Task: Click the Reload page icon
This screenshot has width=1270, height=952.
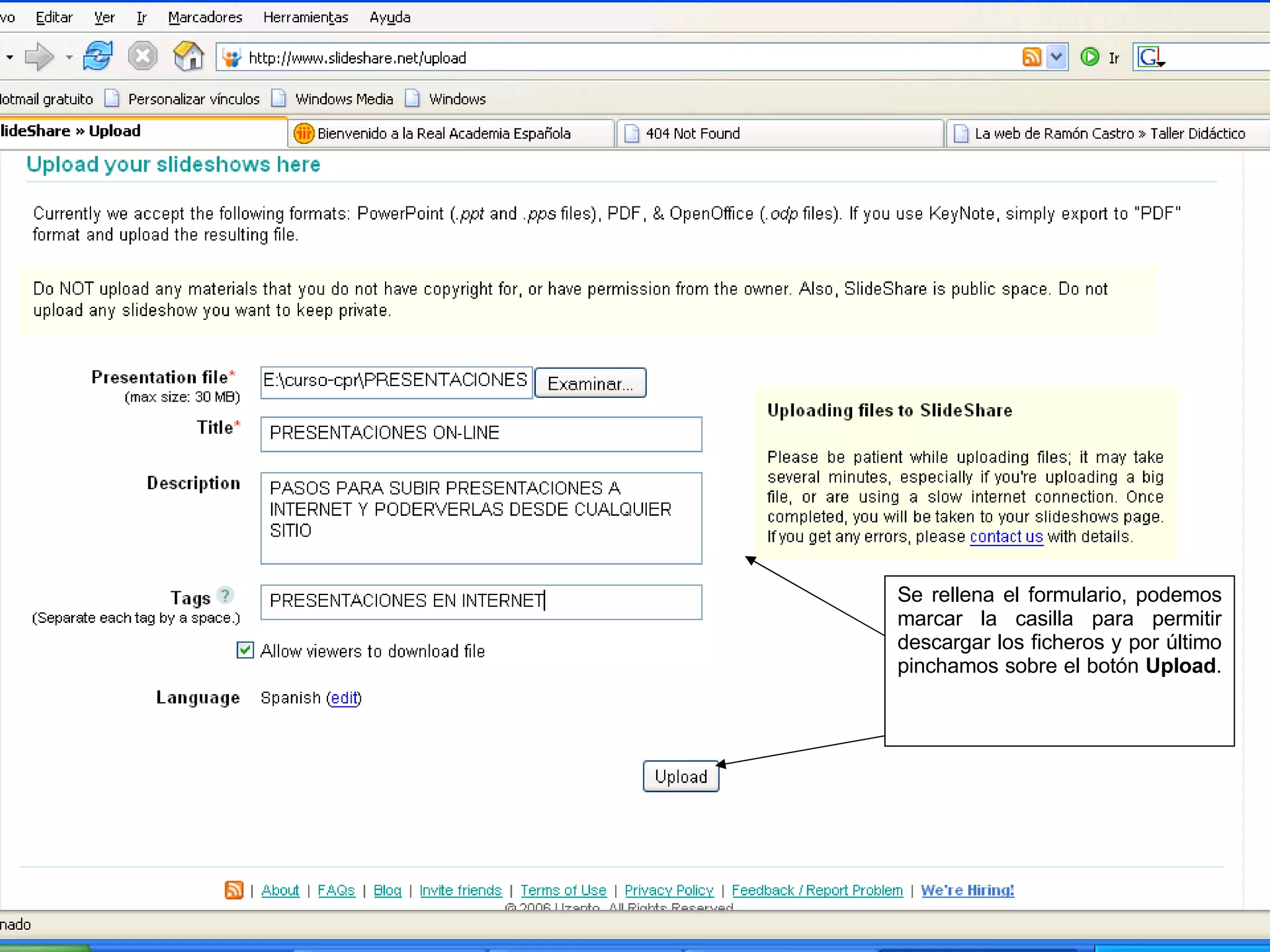Action: click(98, 56)
